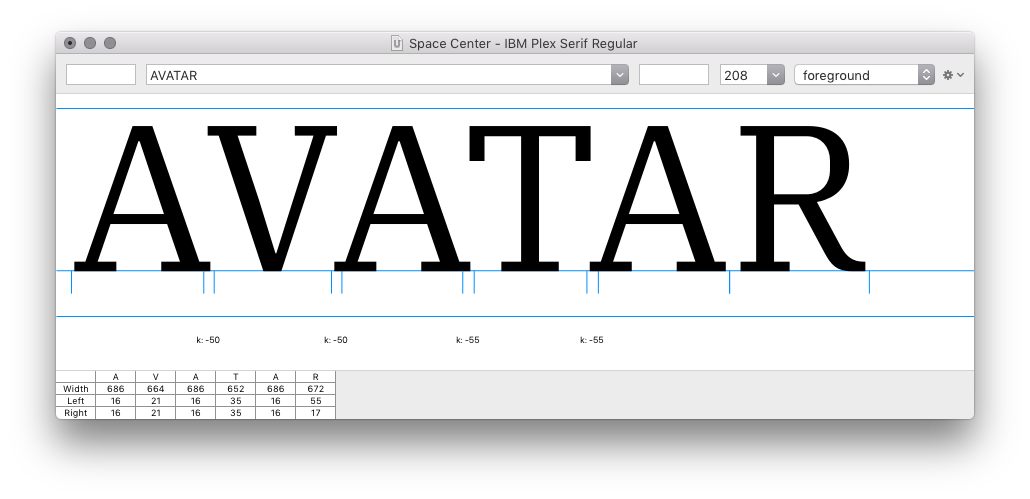Click the 208 size value field
Viewport: 1030px width, 499px height.
[744, 75]
